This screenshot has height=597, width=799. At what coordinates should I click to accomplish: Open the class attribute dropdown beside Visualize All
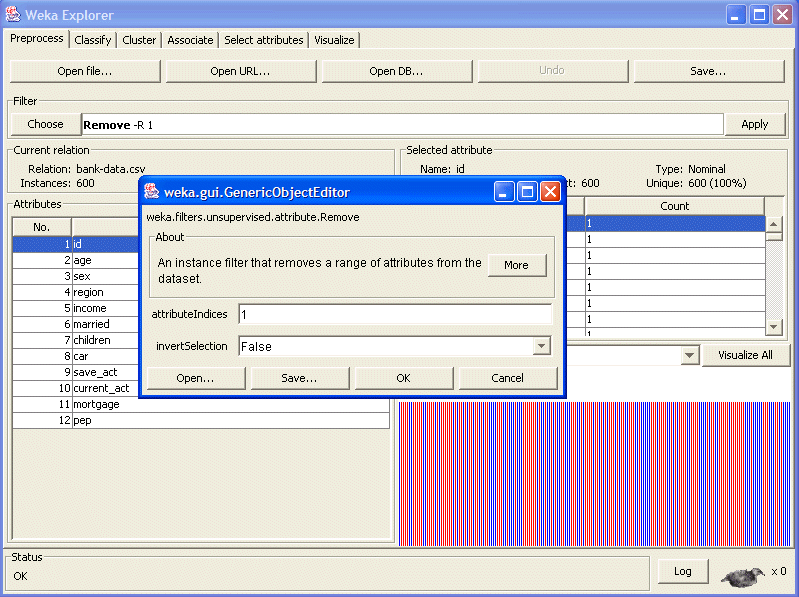pyautogui.click(x=689, y=356)
